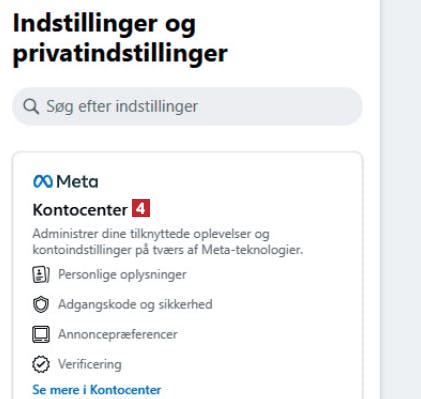This screenshot has width=421, height=399.
Task: Click 'privatindstillinger' in the page title
Action: coord(120,54)
